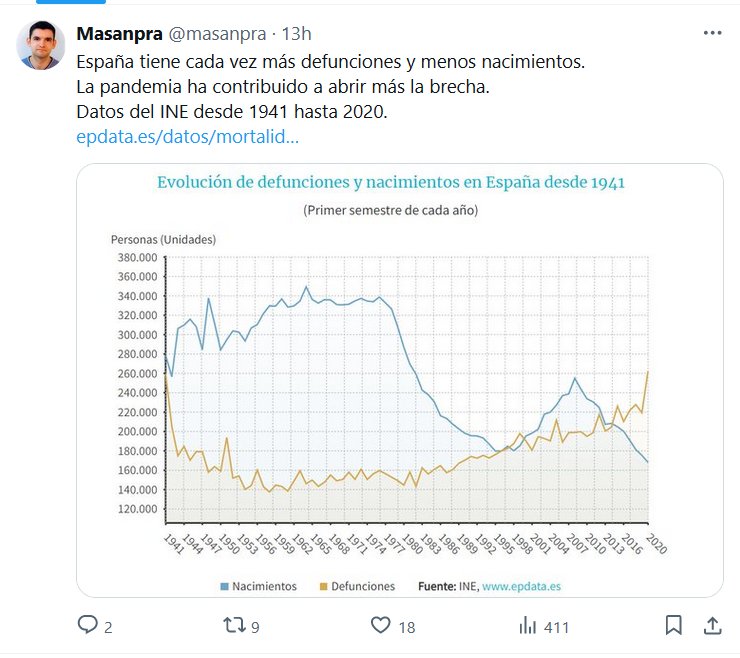Open the chart image with the title
Image resolution: width=740 pixels, height=658 pixels.
click(391, 183)
